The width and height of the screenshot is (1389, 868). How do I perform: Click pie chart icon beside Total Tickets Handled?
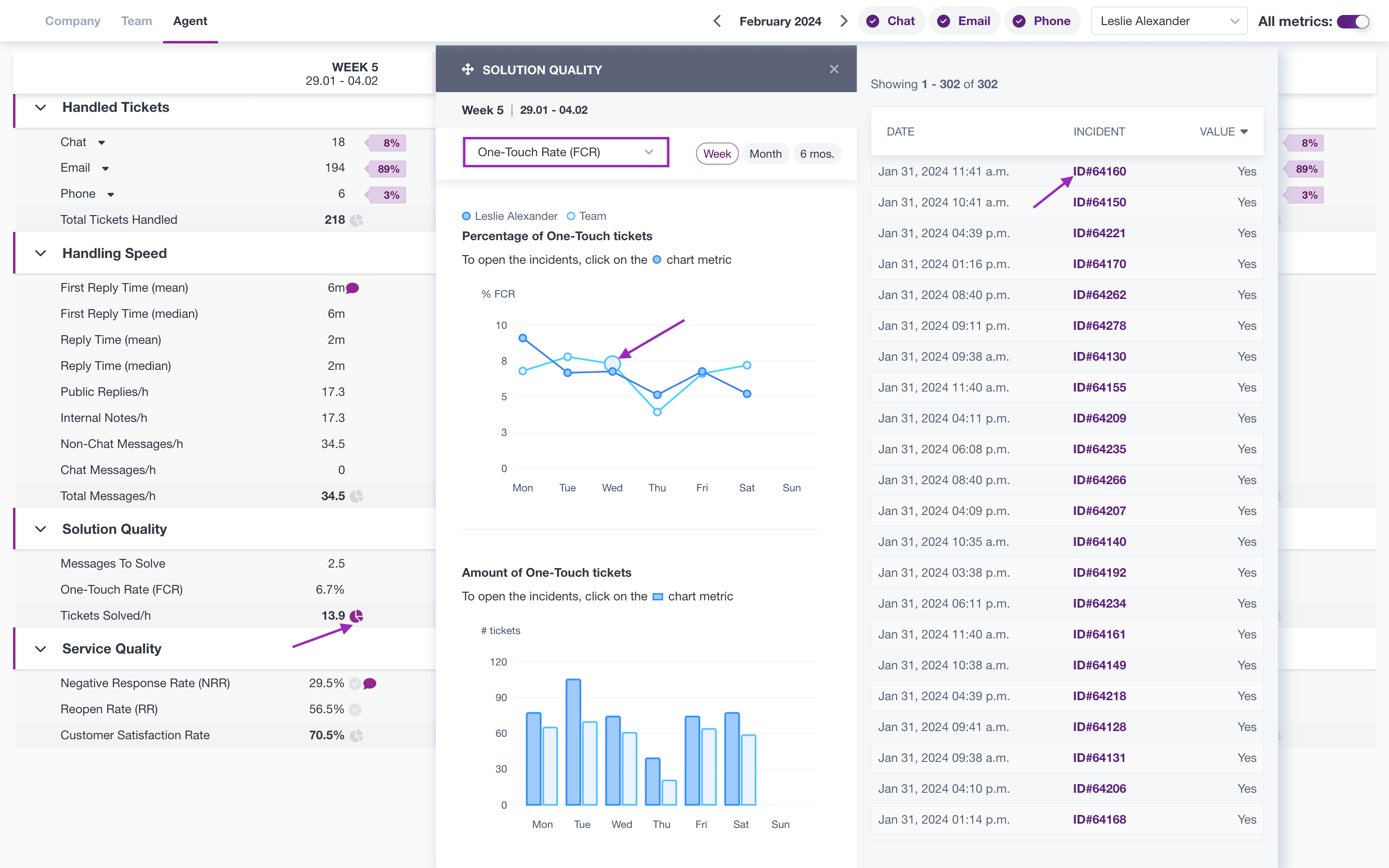click(356, 220)
